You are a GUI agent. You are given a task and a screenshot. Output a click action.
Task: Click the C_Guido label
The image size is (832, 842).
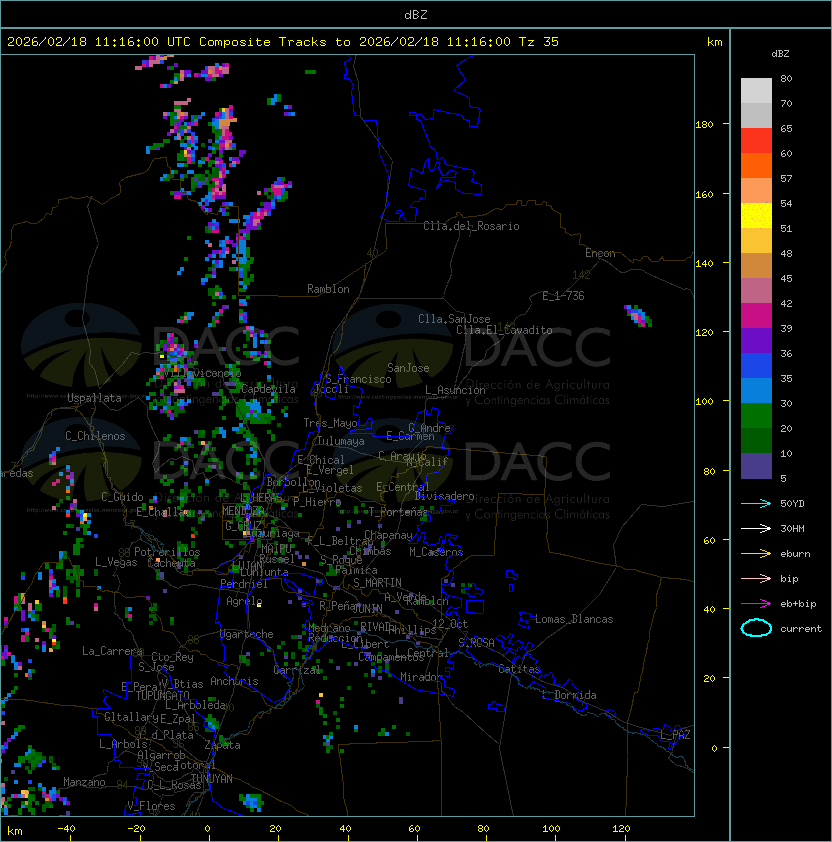coord(122,497)
